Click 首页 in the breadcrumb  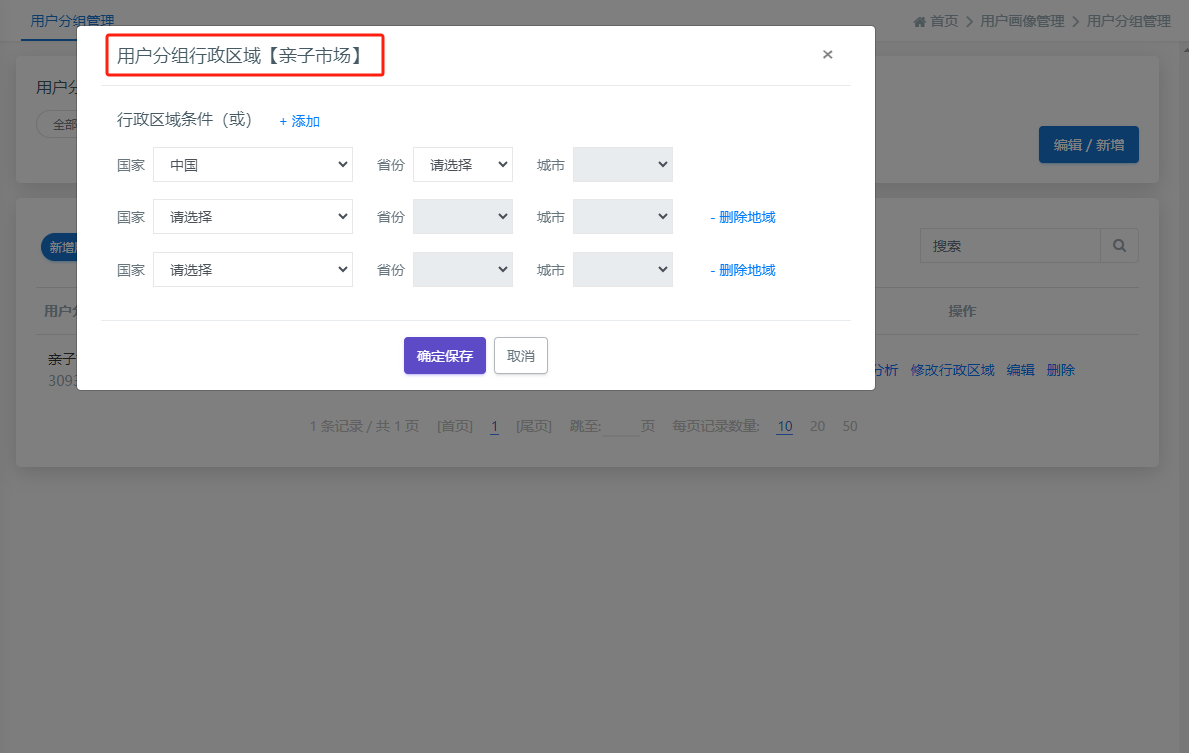coord(944,21)
